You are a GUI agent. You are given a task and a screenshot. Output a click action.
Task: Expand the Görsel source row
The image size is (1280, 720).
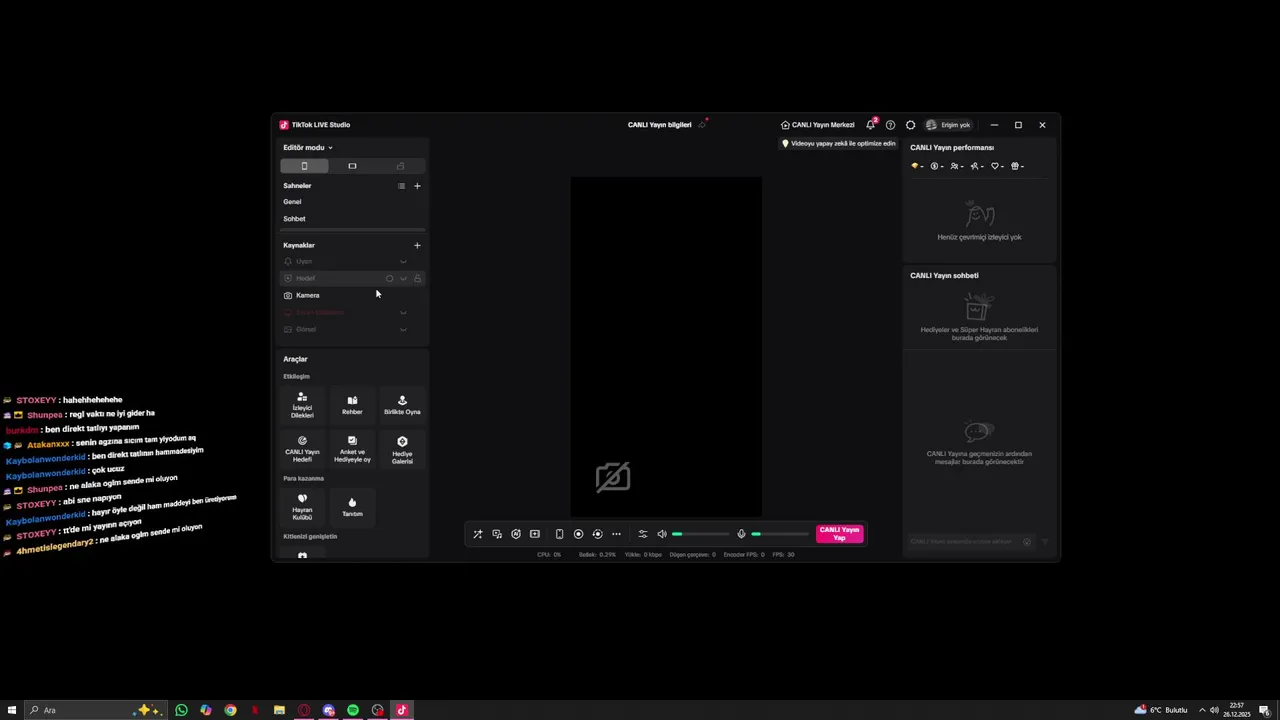[x=403, y=330]
